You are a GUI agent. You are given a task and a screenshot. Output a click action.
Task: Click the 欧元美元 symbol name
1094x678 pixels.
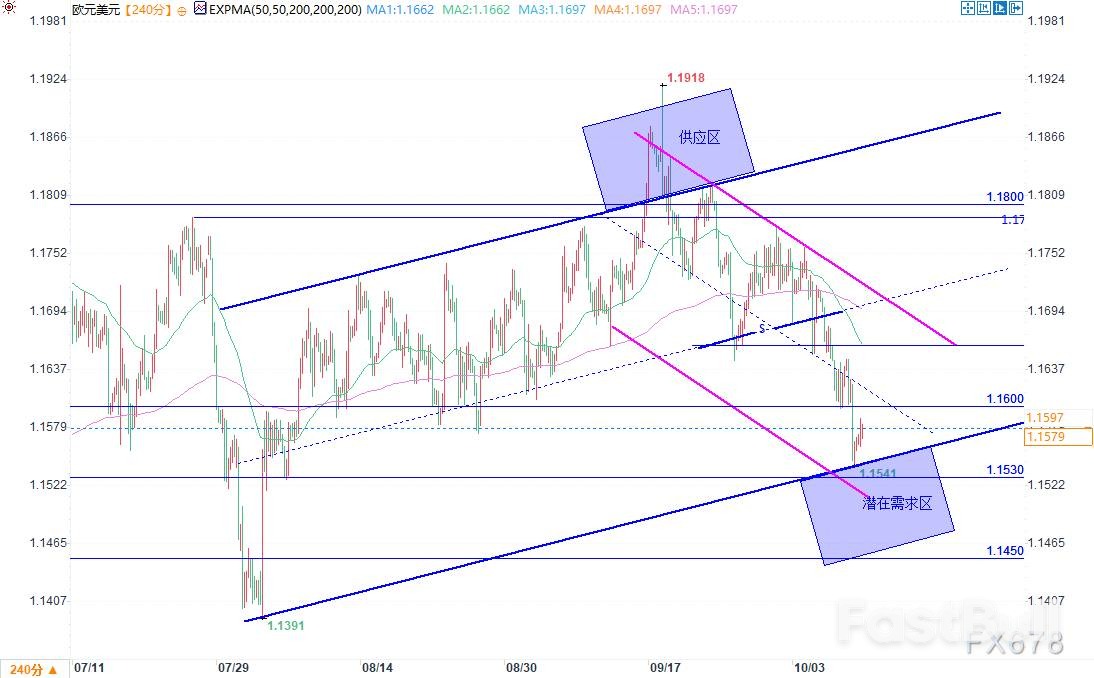tap(94, 9)
